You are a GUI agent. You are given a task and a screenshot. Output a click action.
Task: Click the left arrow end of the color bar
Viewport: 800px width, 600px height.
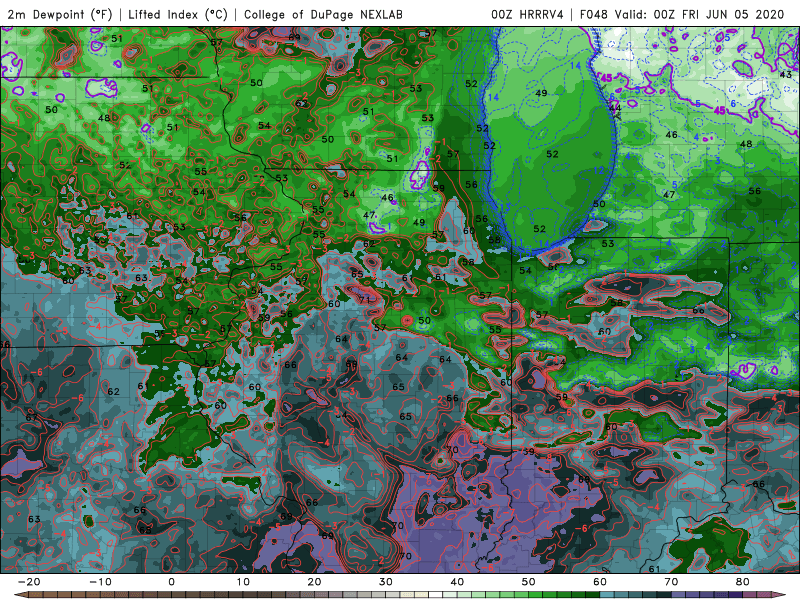(19, 595)
